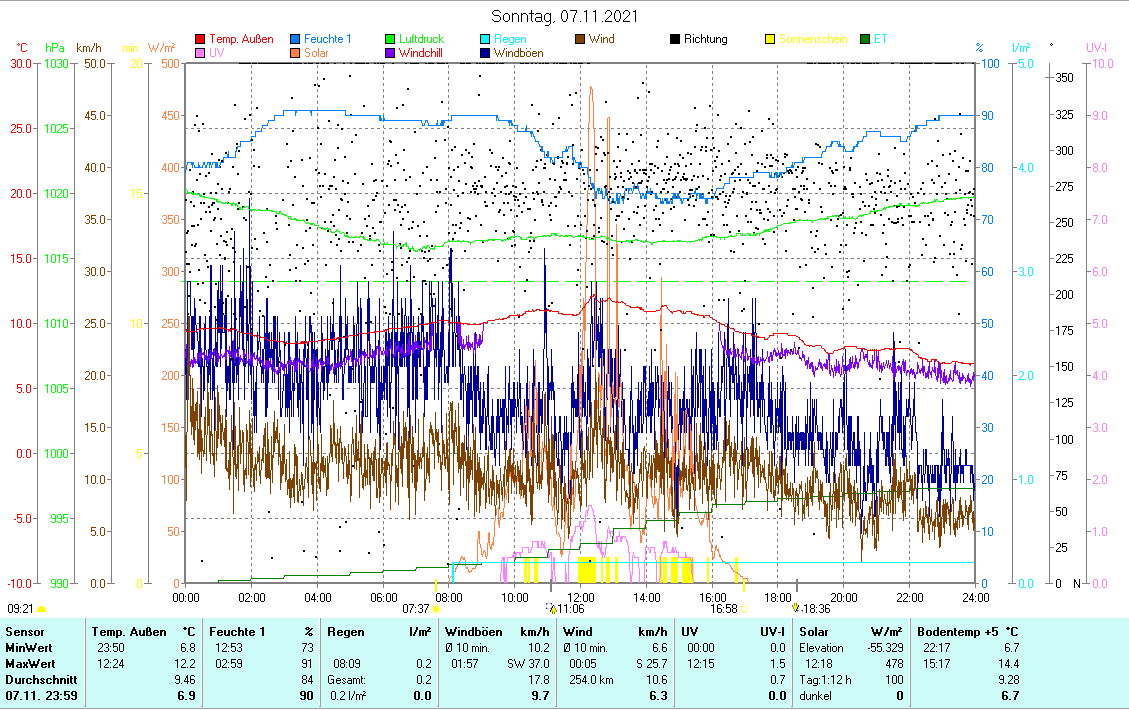Click the brown Wind legend square
The image size is (1129, 710).
(581, 40)
